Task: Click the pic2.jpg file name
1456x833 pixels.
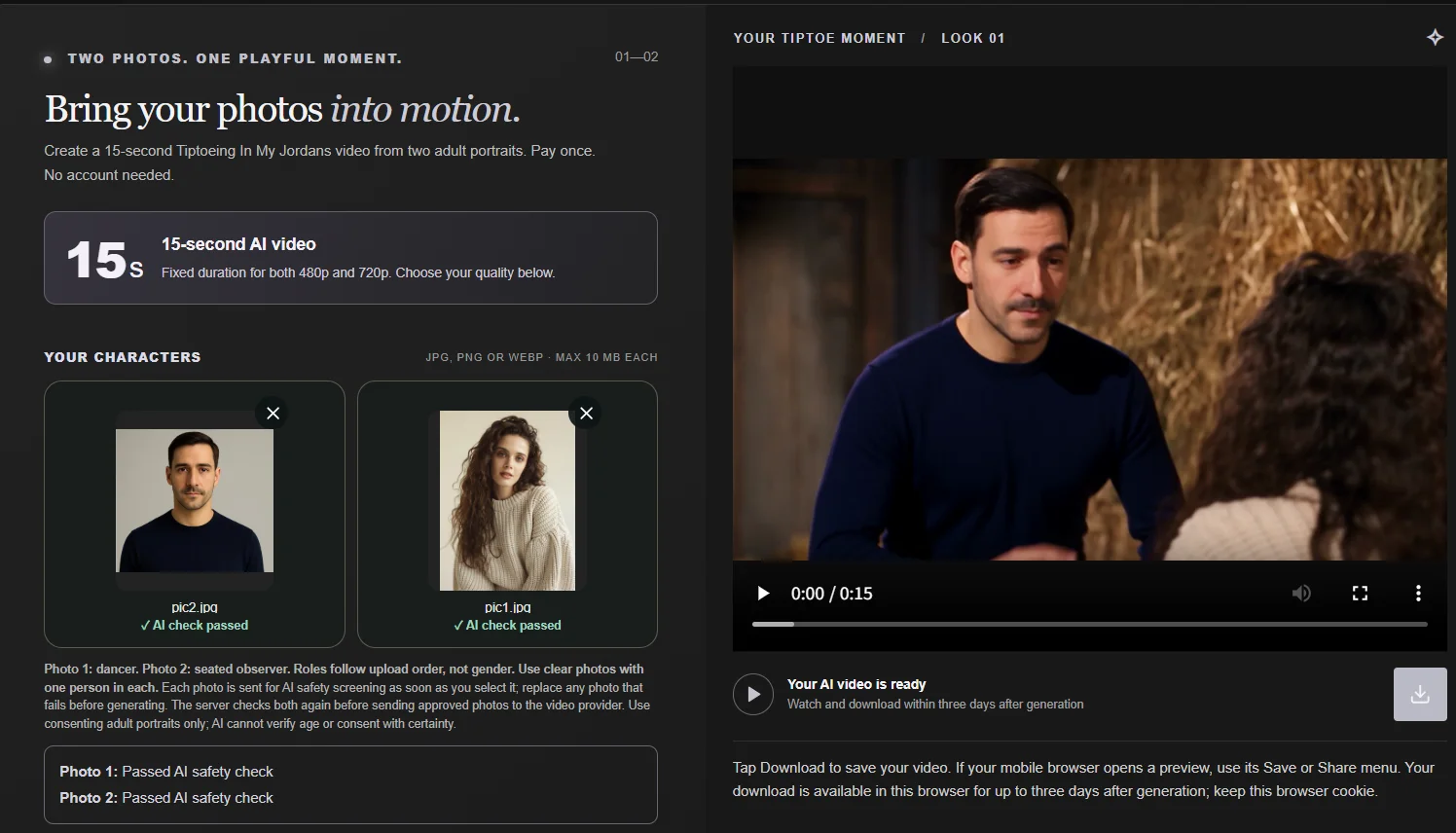Action: point(195,607)
